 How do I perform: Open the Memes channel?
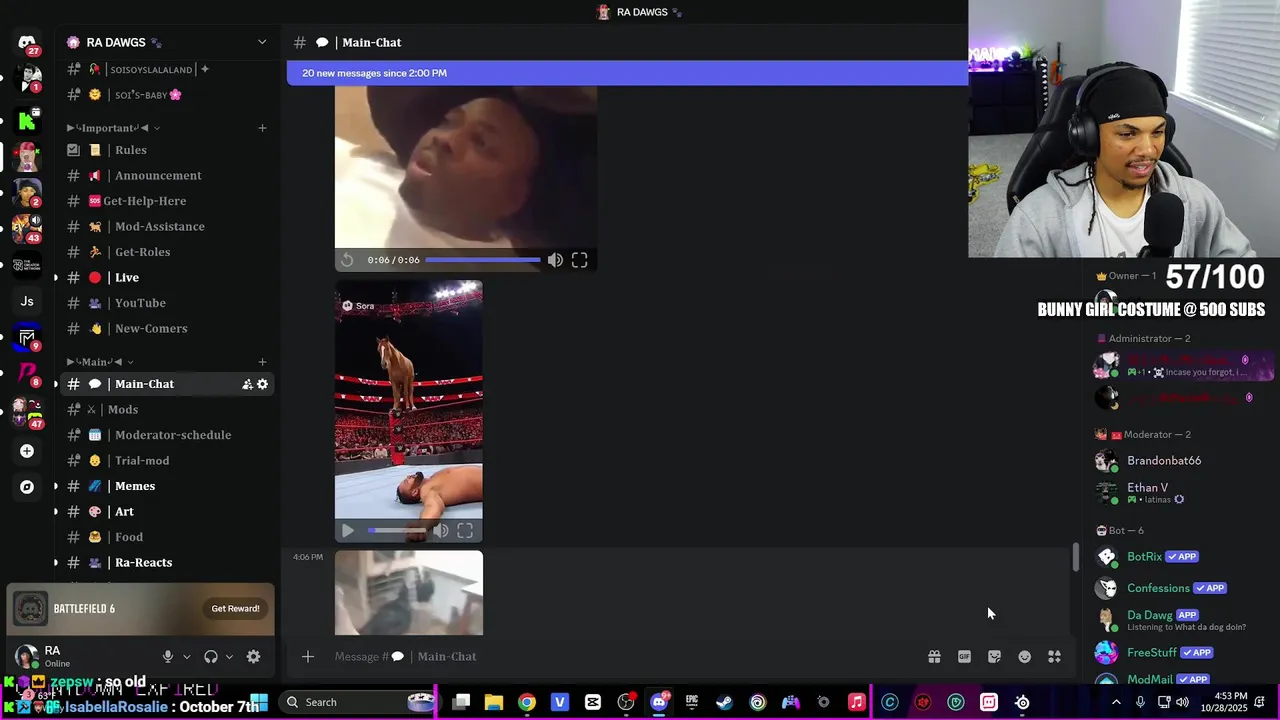[168, 486]
